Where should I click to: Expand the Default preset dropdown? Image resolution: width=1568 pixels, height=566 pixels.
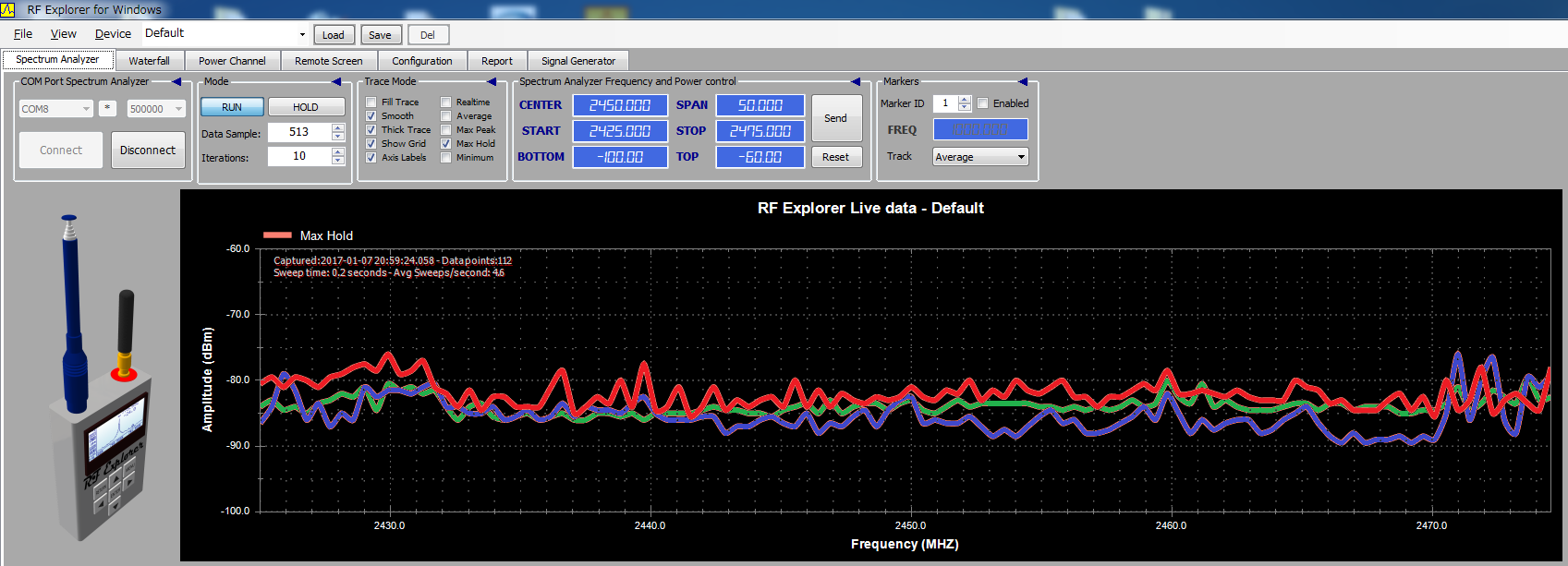point(302,35)
